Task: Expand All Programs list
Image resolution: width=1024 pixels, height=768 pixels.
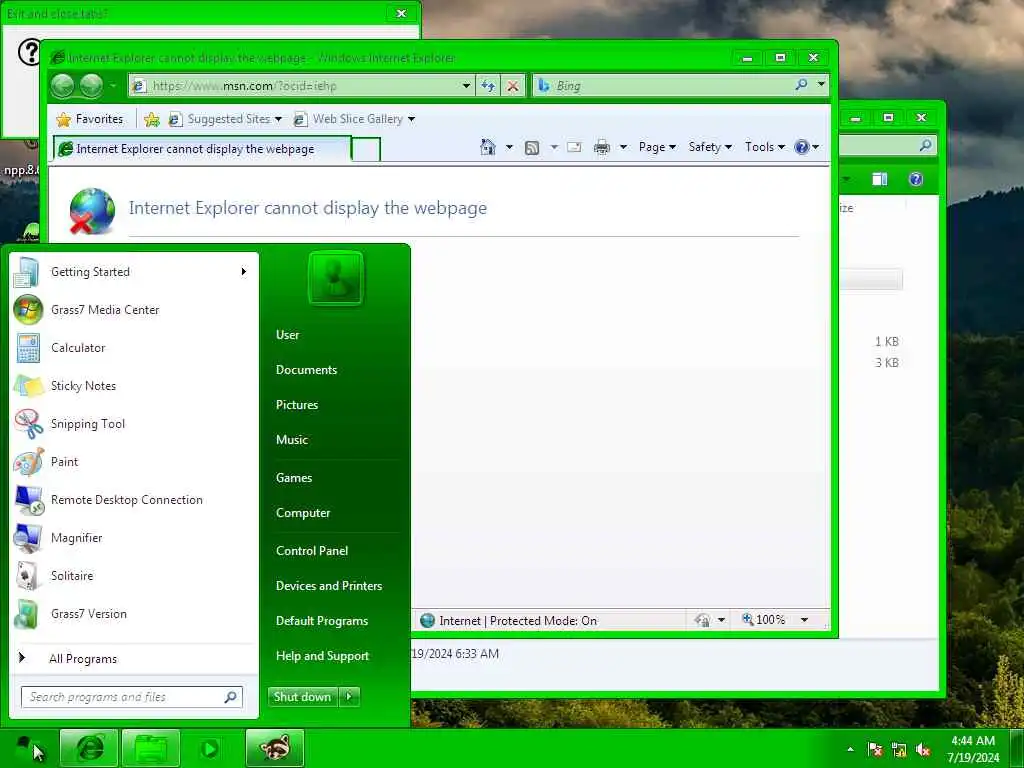Action: (x=134, y=658)
